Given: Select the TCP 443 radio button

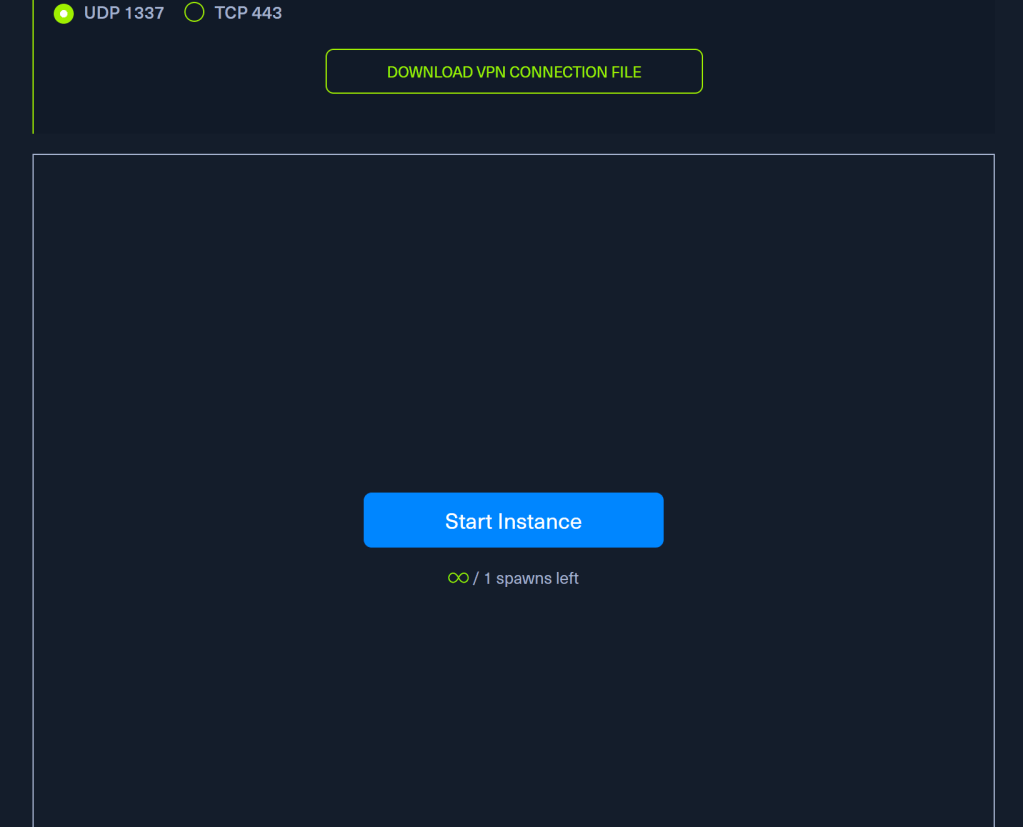Looking at the screenshot, I should pos(195,13).
